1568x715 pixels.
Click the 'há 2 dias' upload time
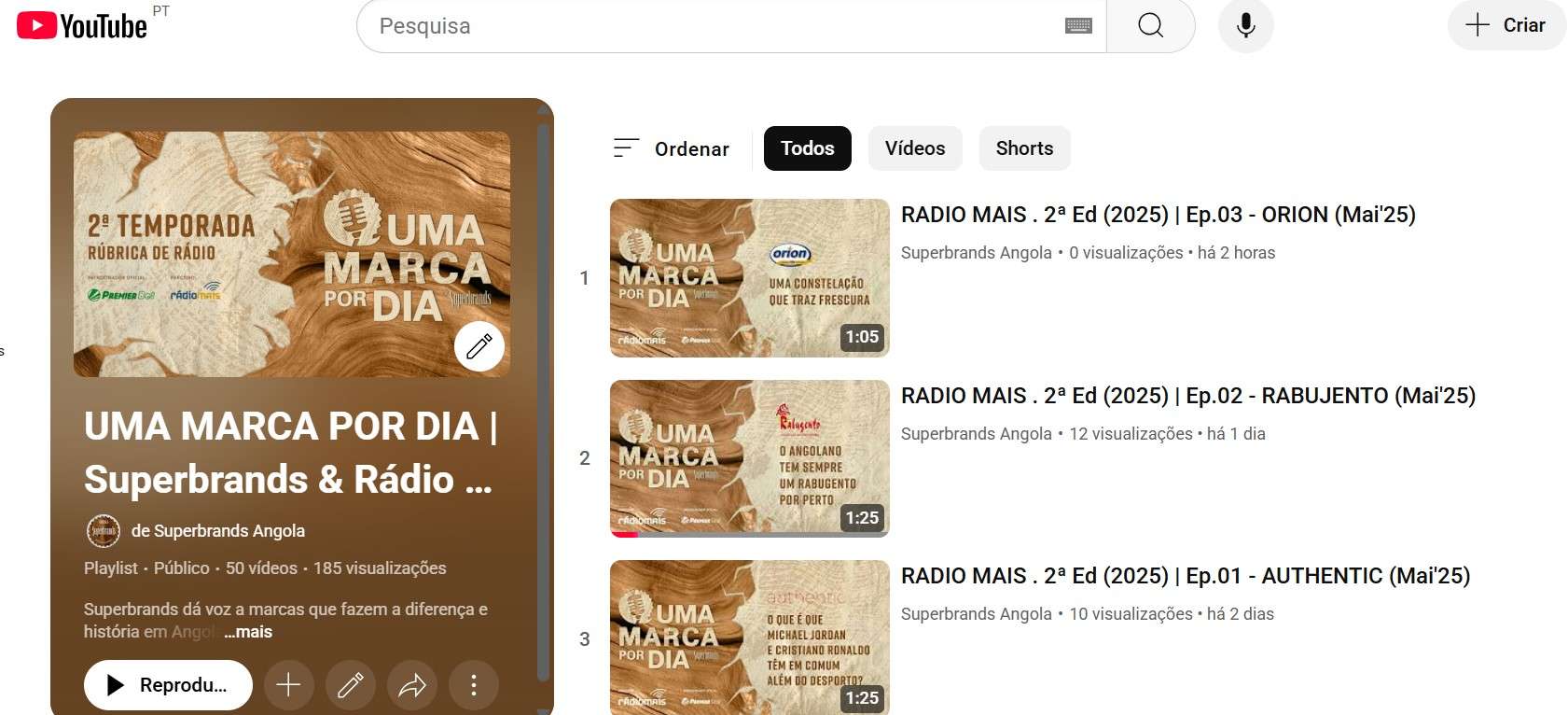point(1241,614)
